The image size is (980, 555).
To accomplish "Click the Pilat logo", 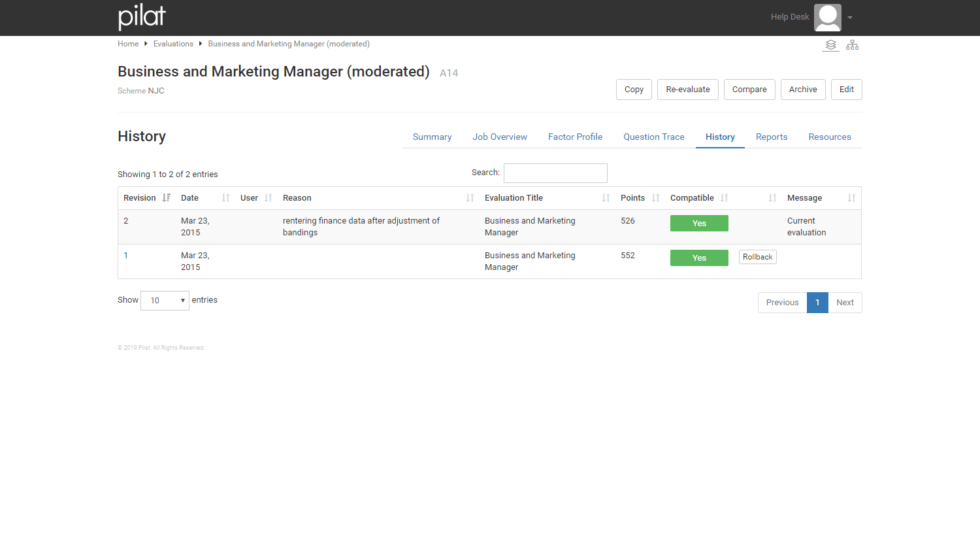I will coord(142,17).
